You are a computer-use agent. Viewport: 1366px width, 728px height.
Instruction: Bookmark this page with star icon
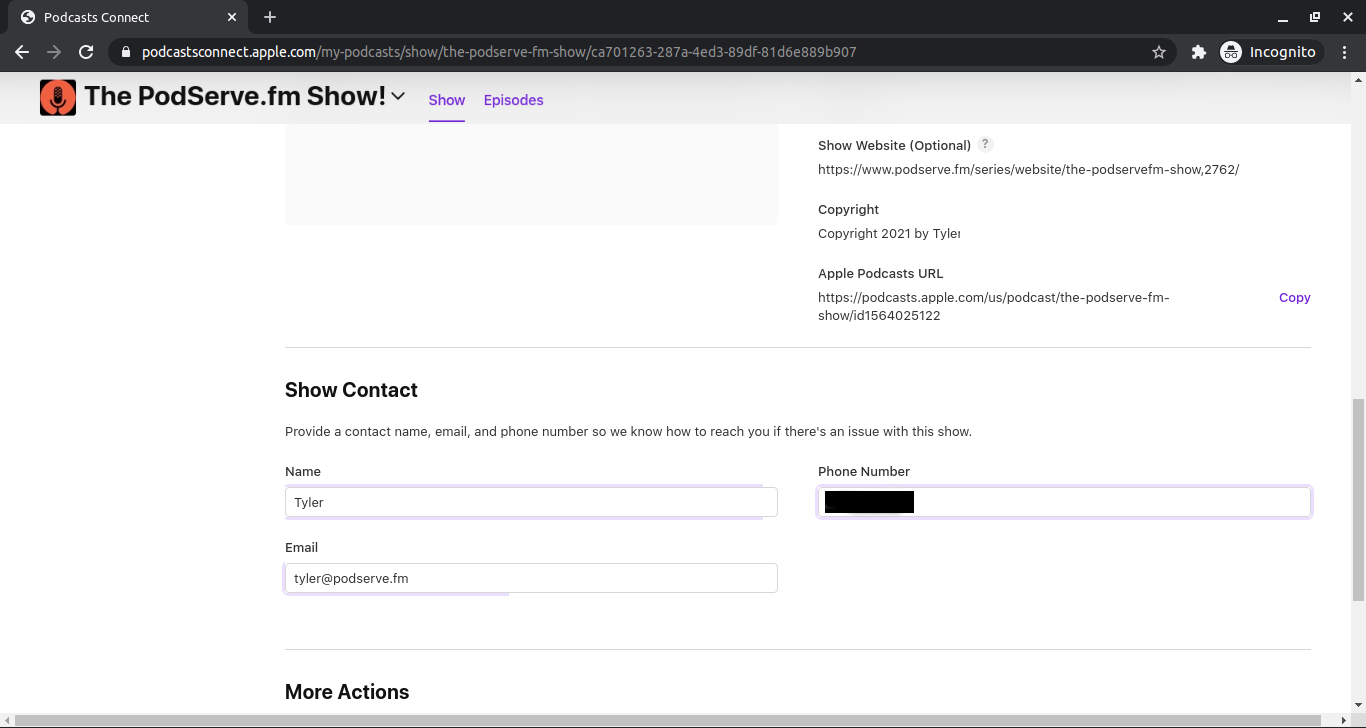(1159, 52)
